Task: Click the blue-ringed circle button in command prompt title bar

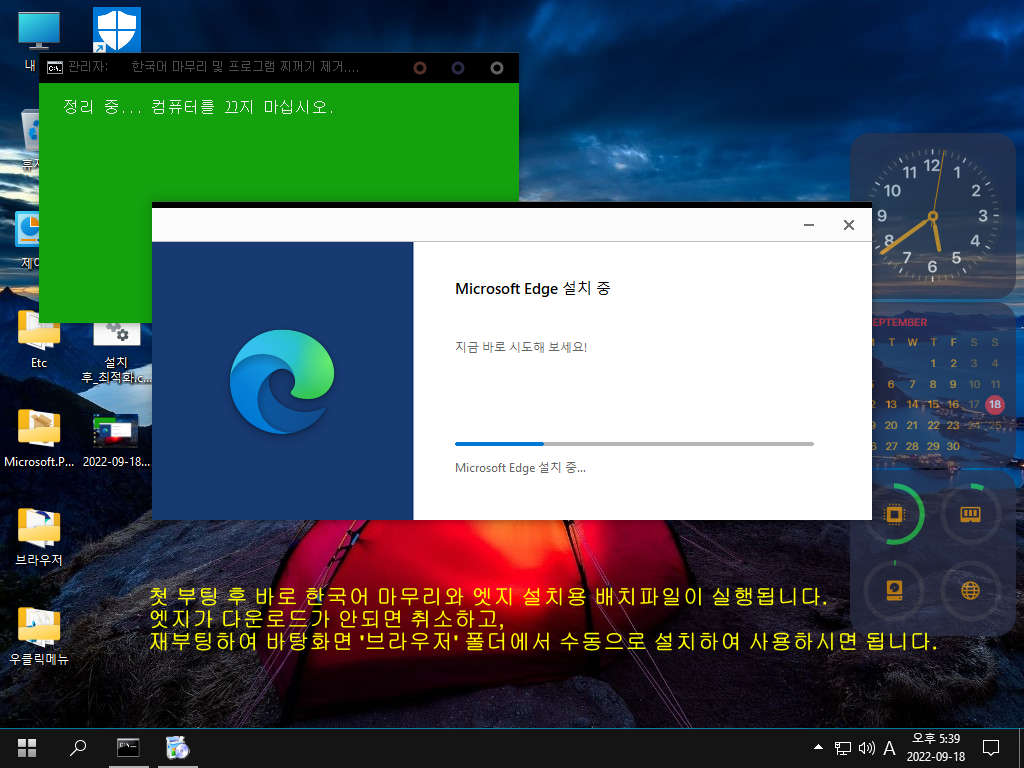Action: pyautogui.click(x=458, y=68)
